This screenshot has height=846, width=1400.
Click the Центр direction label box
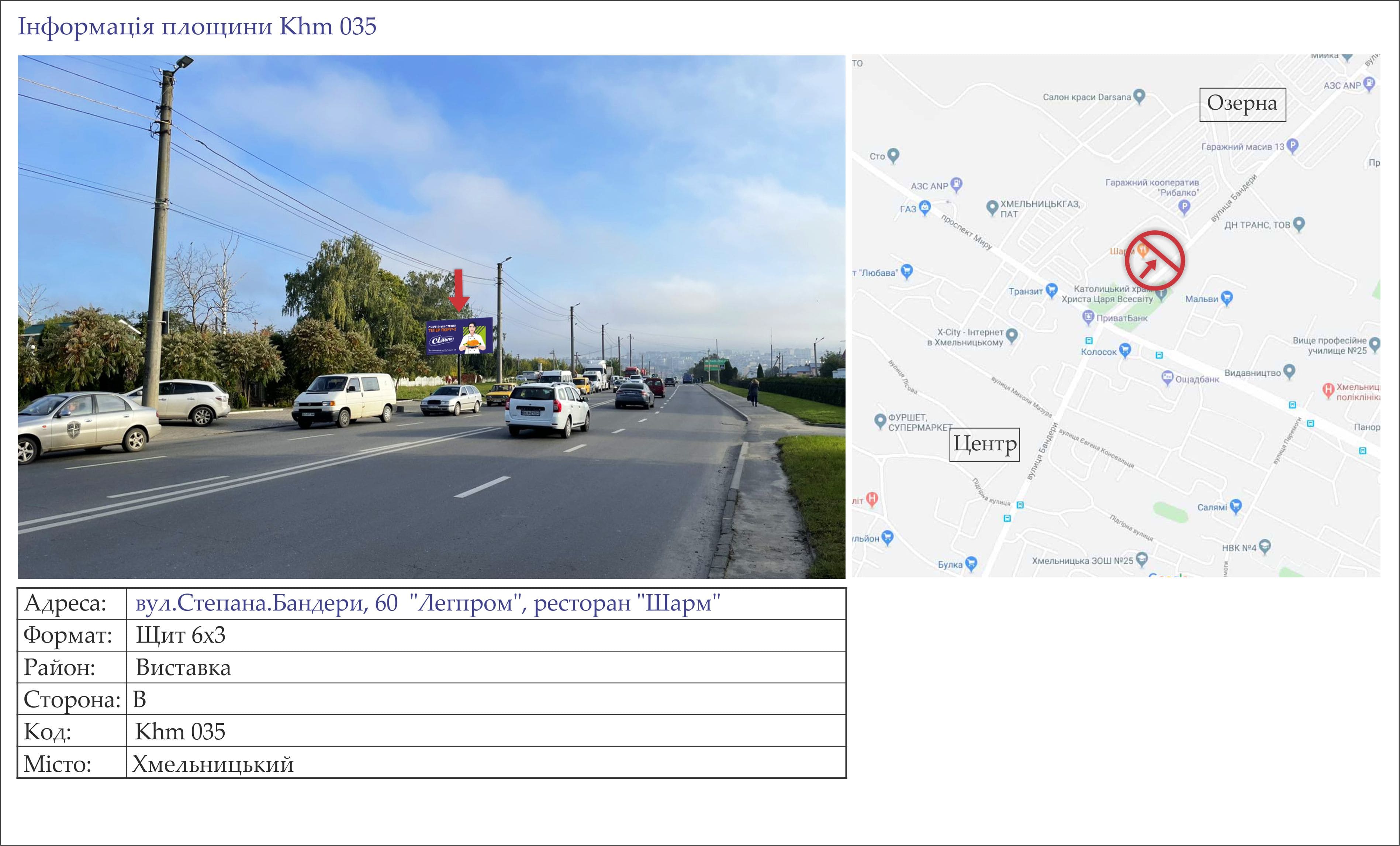(x=985, y=444)
